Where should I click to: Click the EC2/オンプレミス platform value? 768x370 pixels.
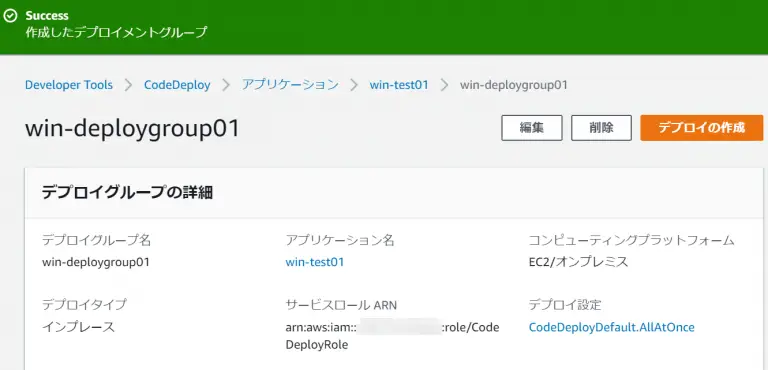[x=578, y=262]
